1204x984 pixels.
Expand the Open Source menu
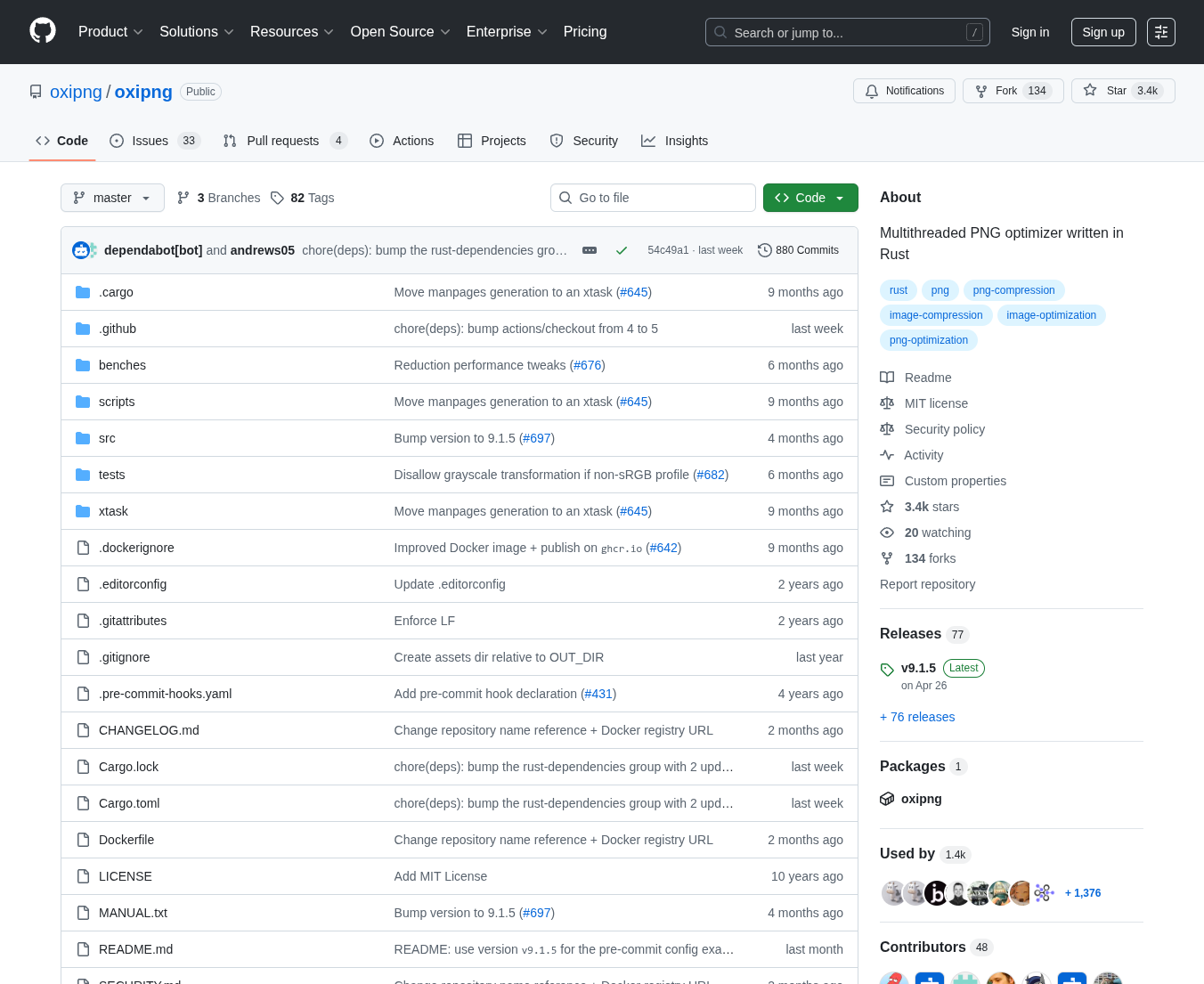pos(401,32)
